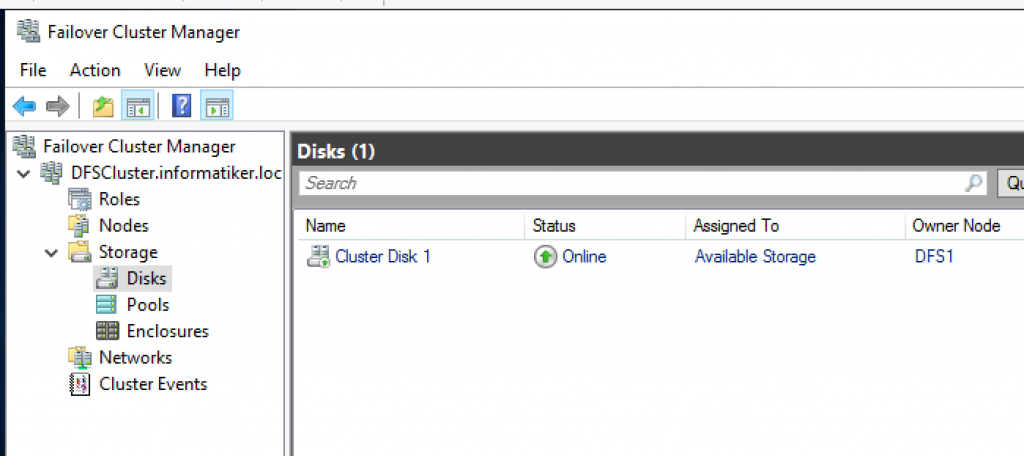The width and height of the screenshot is (1024, 456).
Task: Select Pools under Storage
Action: 148,304
